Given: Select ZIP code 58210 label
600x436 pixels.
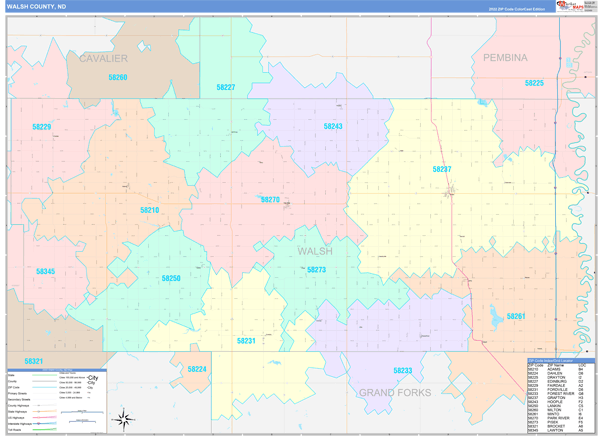Looking at the screenshot, I should coord(149,211).
